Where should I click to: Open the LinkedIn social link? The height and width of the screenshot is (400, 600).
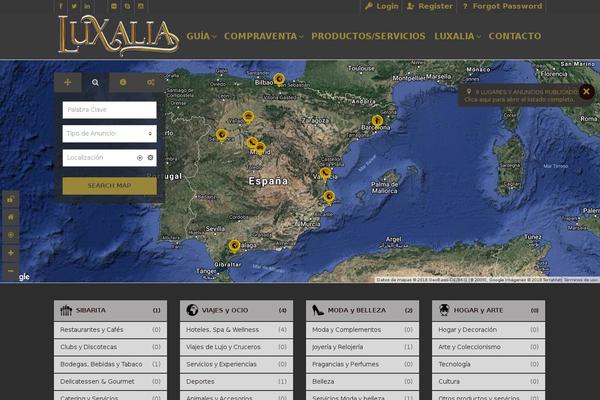point(87,6)
